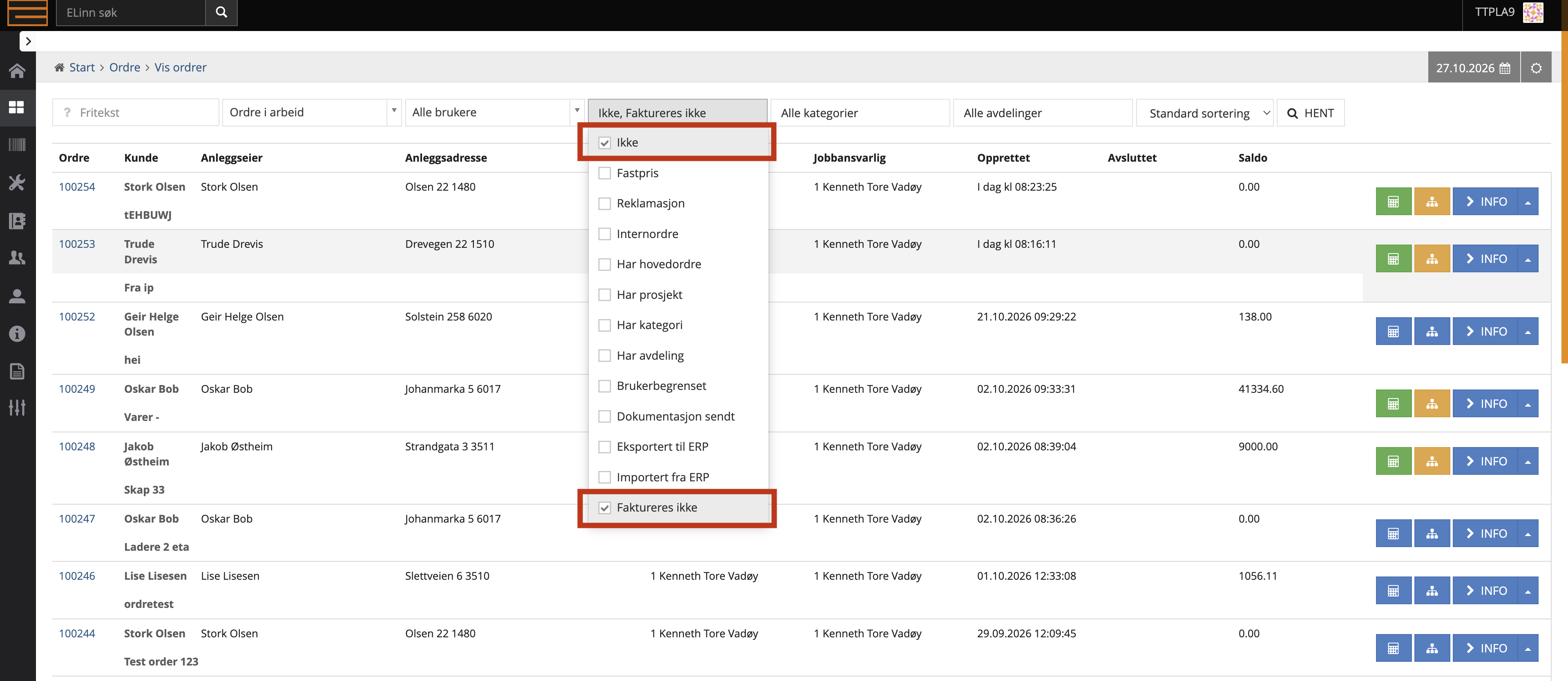This screenshot has height=681, width=1568.
Task: Open the Standard sortering dropdown
Action: click(1205, 113)
